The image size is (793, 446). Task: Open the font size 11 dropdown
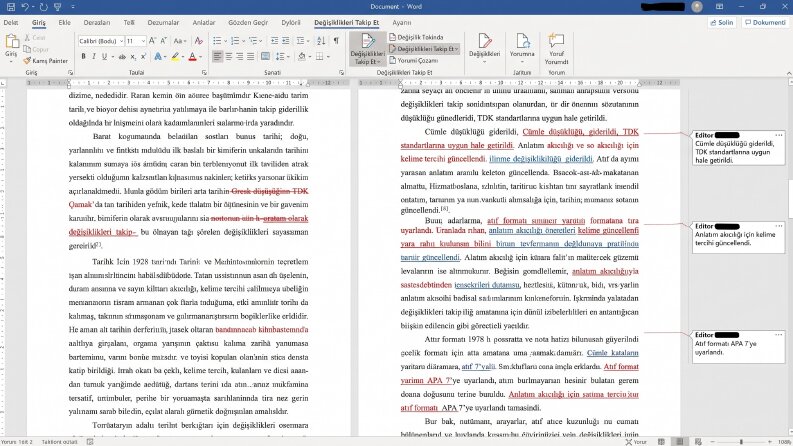pos(143,41)
